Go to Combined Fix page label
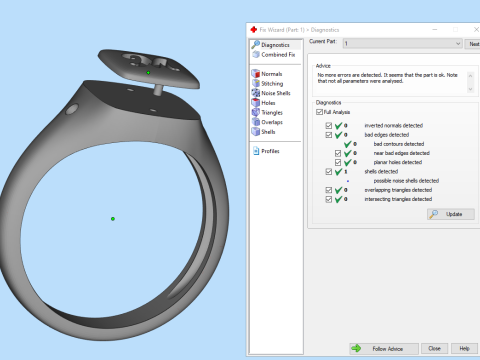480x360 pixels. pos(278,54)
